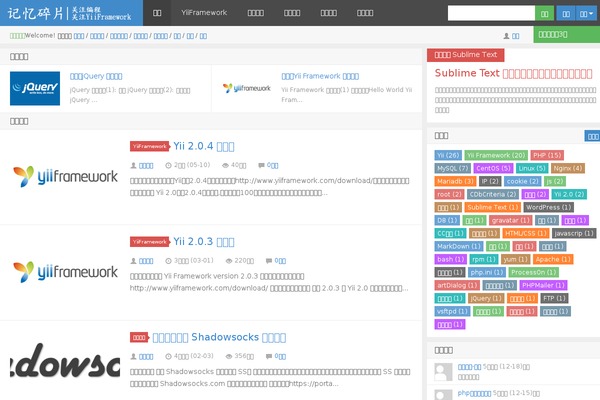Image resolution: width=600 pixels, height=400 pixels.
Task: Click the comments link on Yii 2.0.3 post
Action: pyautogui.click(x=280, y=261)
